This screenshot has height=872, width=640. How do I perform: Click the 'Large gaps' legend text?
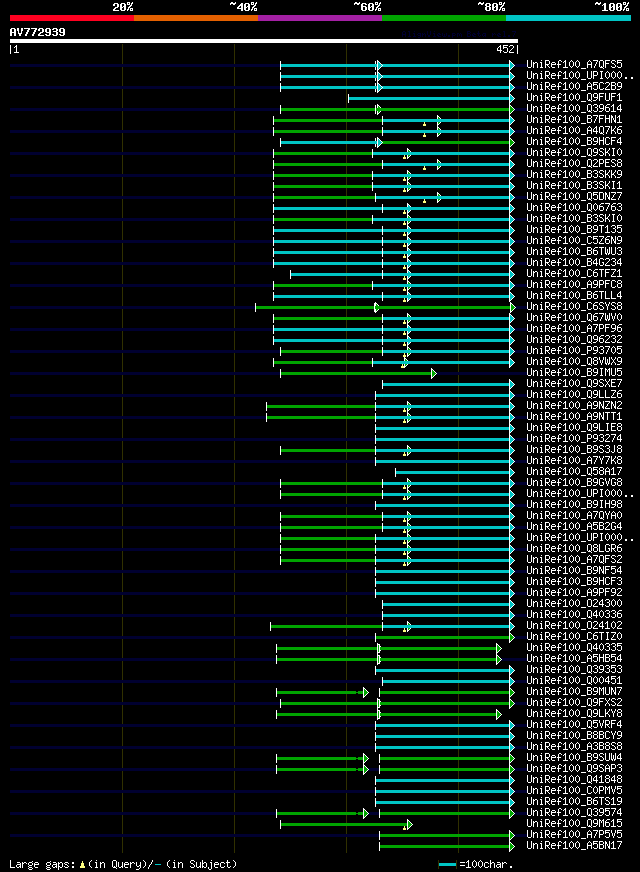coord(43,865)
